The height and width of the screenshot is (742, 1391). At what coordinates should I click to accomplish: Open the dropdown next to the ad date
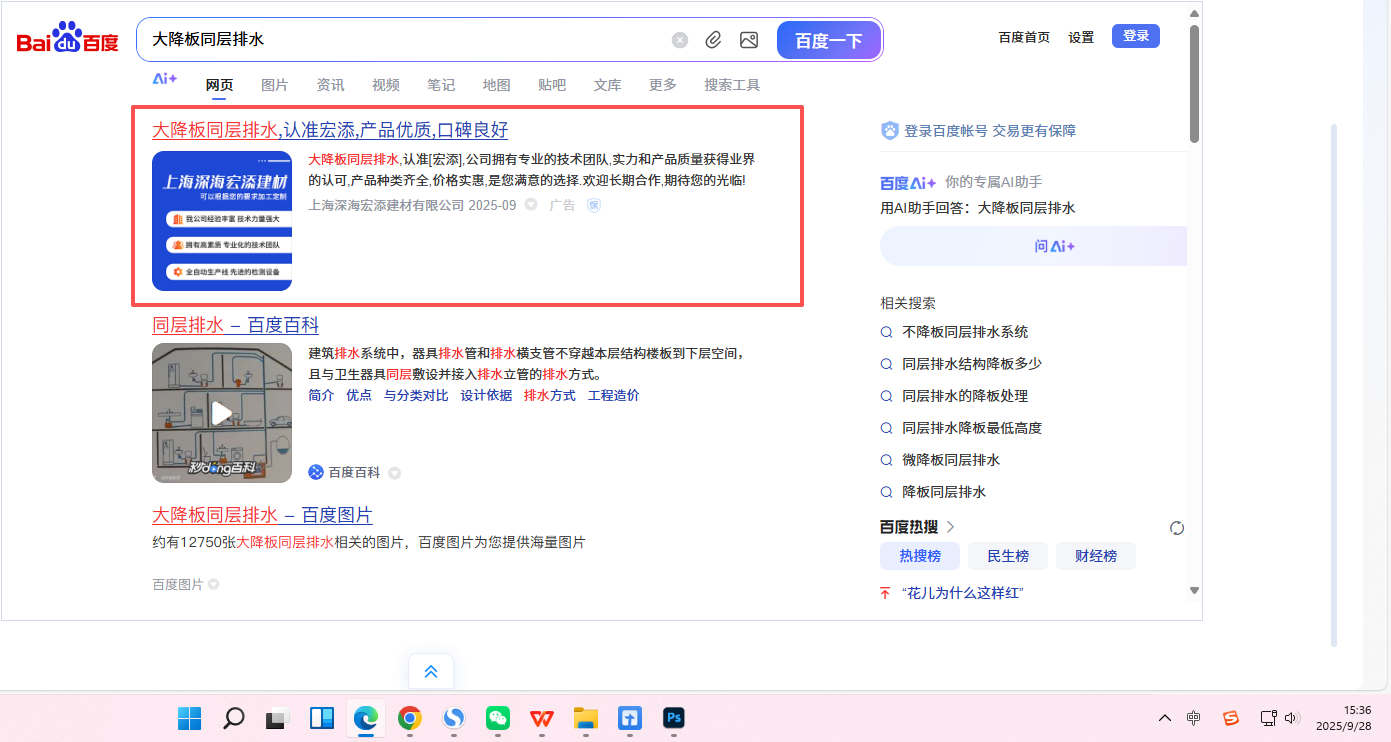pyautogui.click(x=531, y=205)
